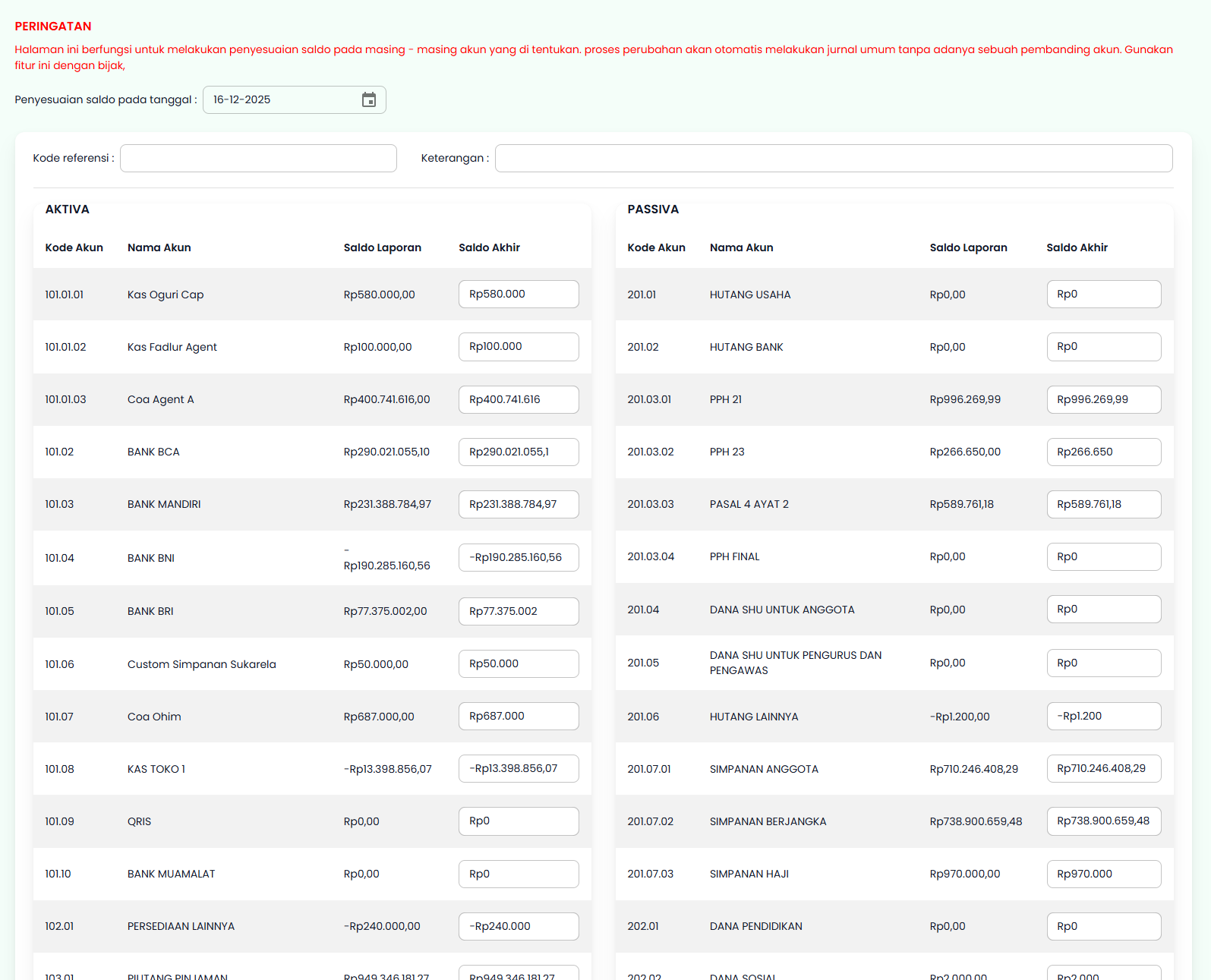Focus the Kode referensi input field

click(258, 159)
